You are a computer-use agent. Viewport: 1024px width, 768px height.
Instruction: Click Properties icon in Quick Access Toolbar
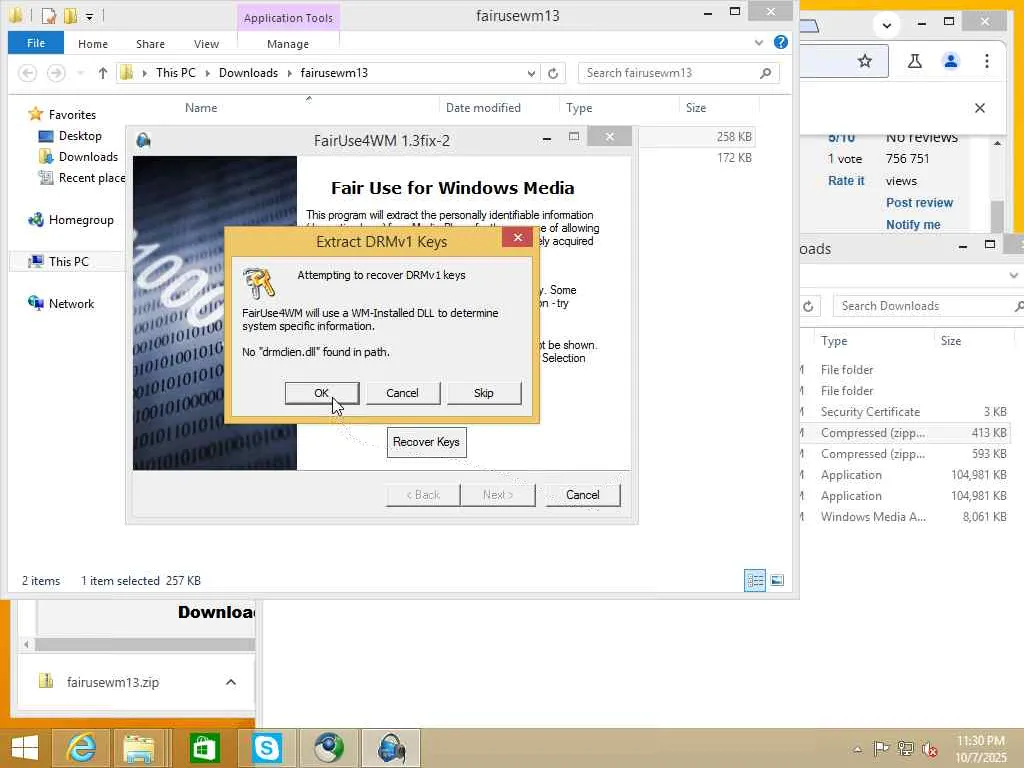tap(48, 16)
